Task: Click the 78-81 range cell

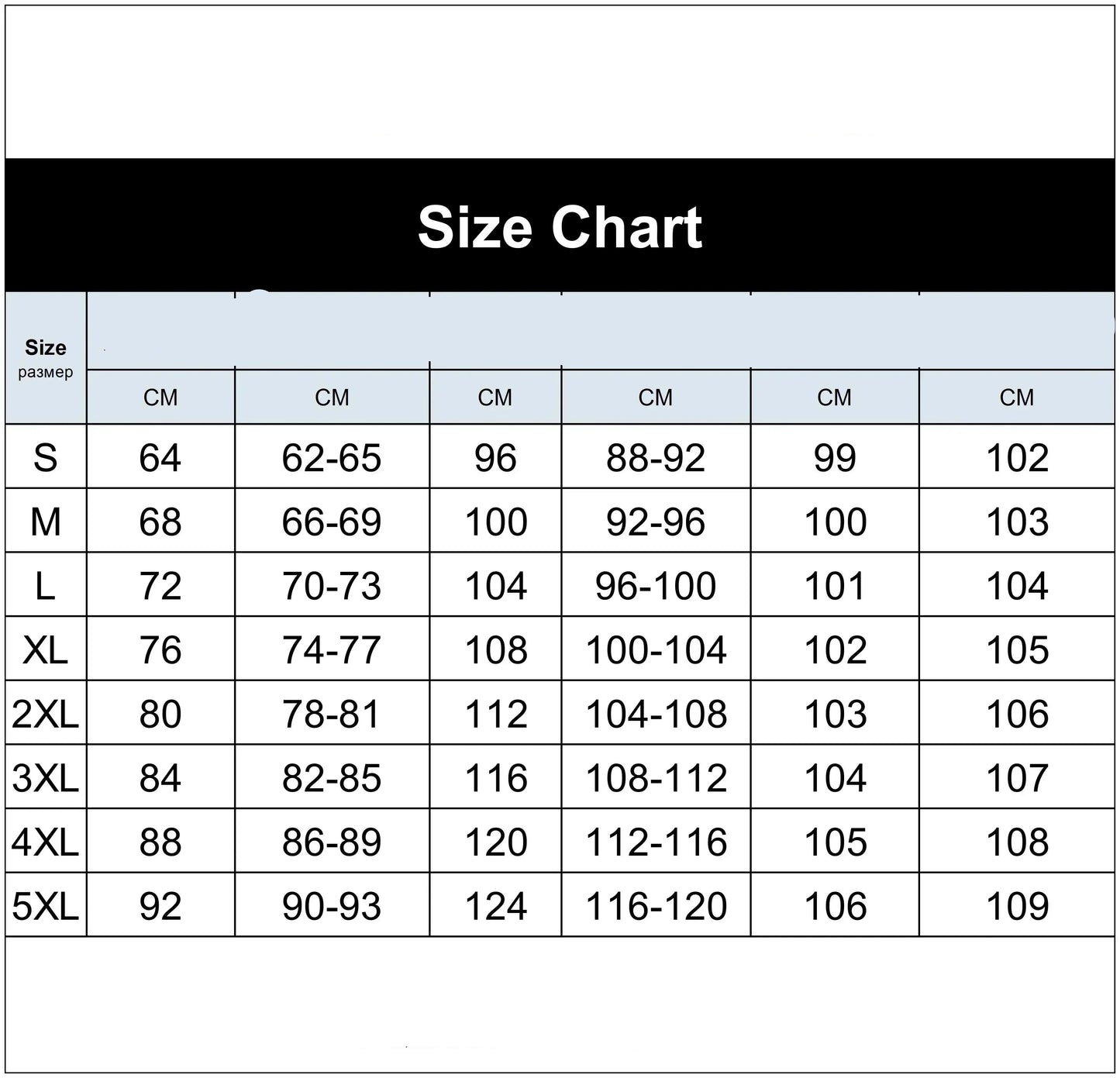Action: (x=332, y=714)
